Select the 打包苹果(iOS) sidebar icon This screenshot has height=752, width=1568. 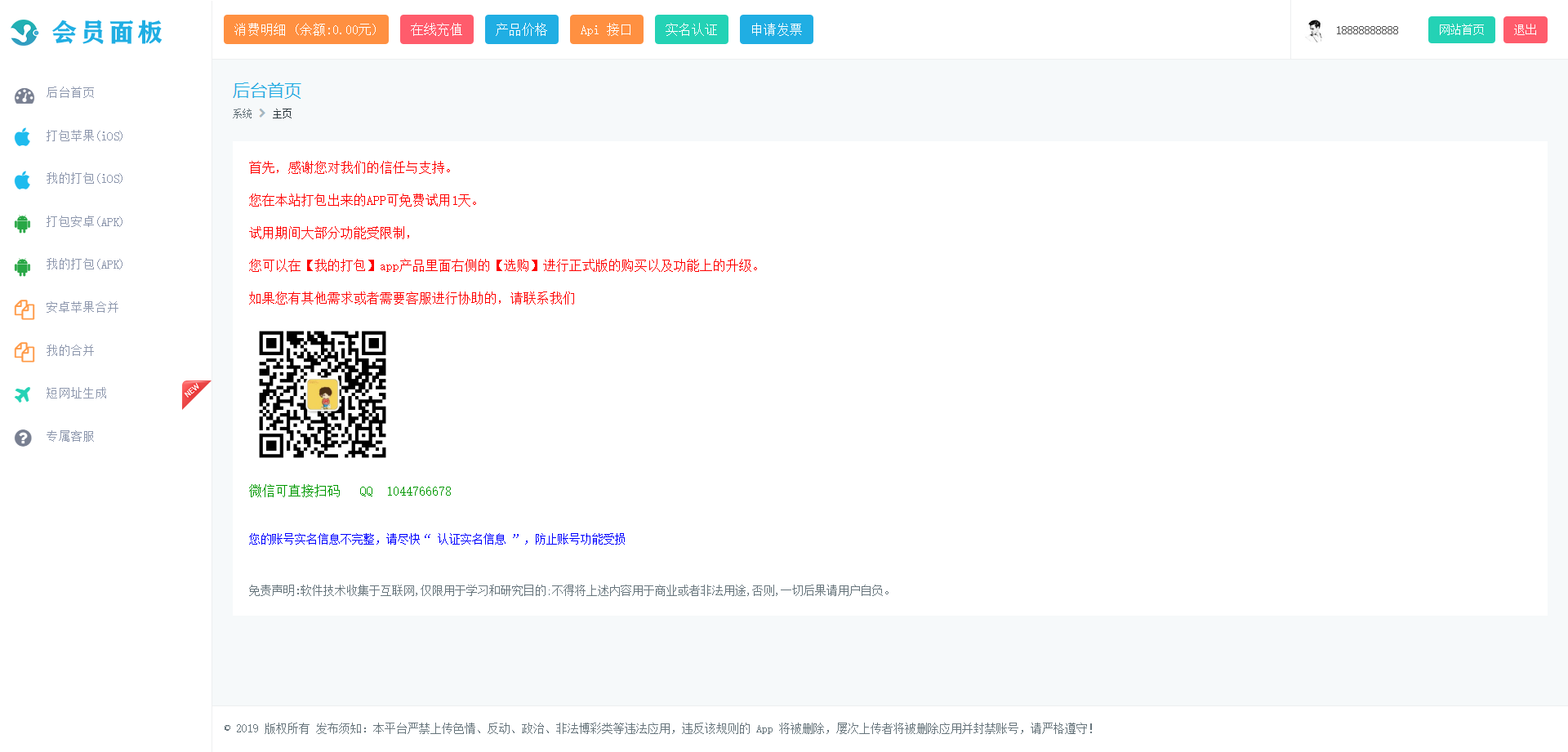[x=22, y=136]
